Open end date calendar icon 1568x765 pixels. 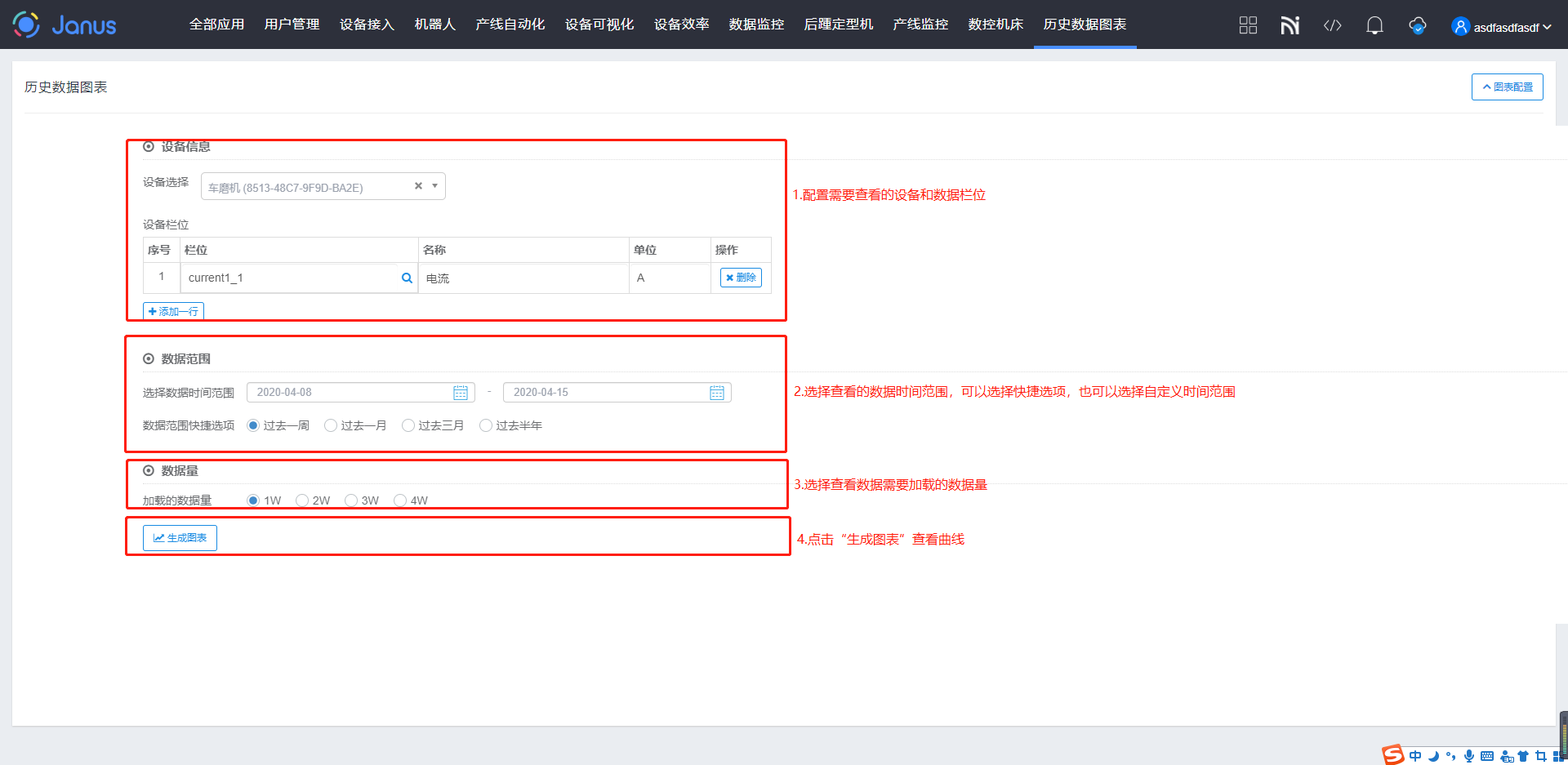click(x=717, y=393)
